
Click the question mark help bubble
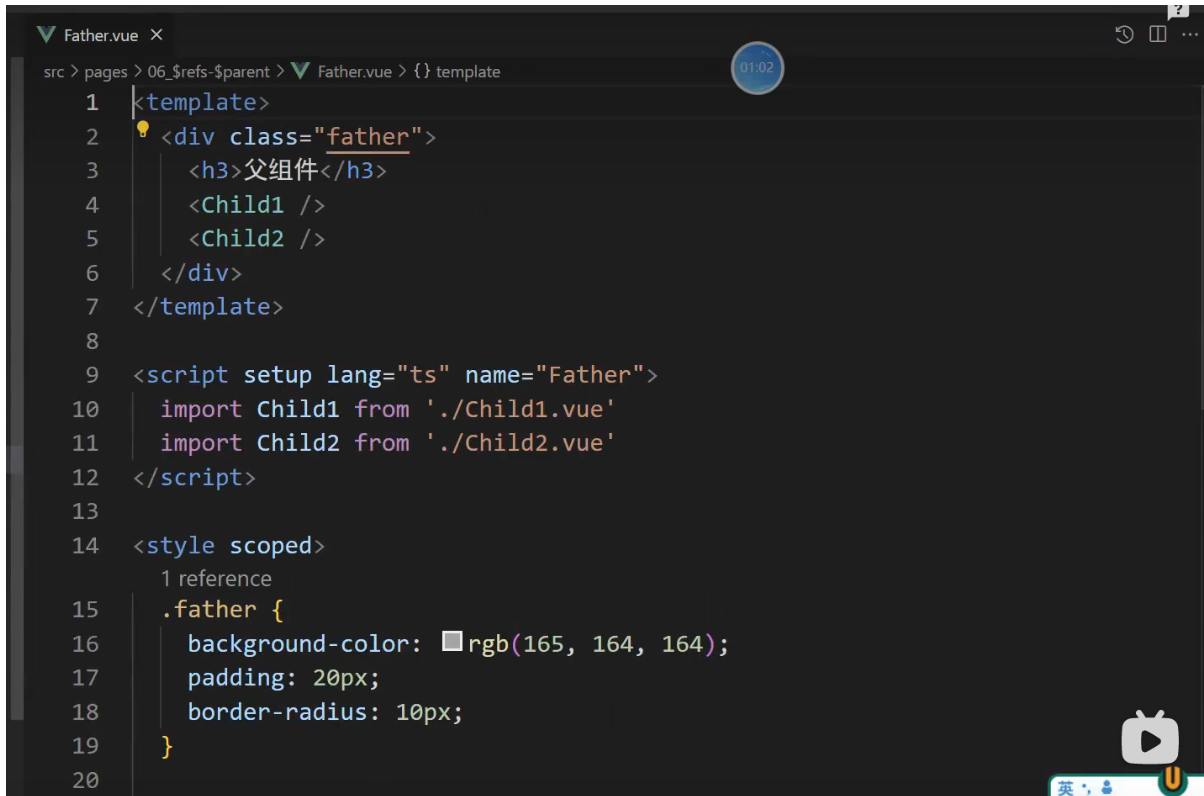(x=1178, y=10)
